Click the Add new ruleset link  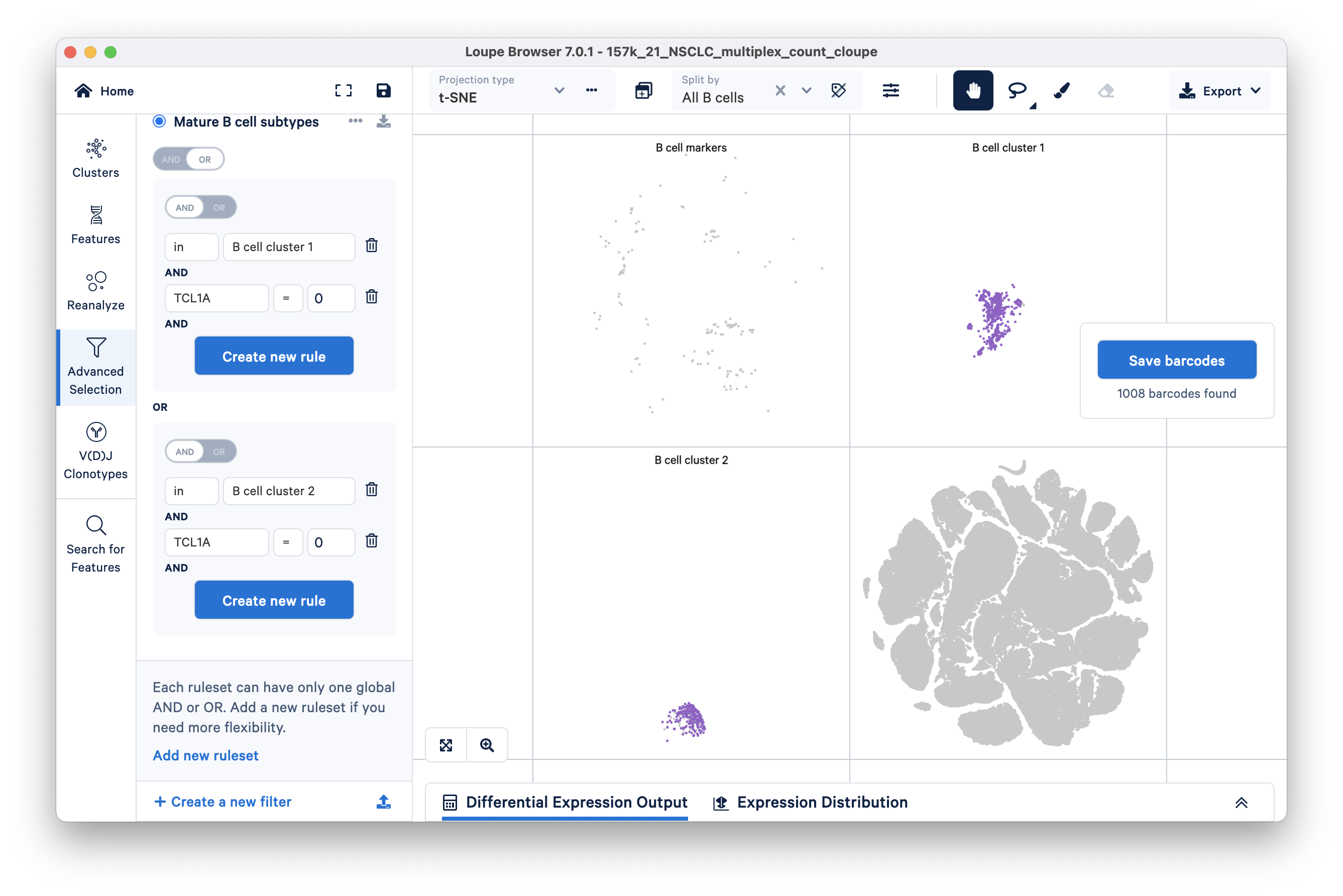point(205,755)
